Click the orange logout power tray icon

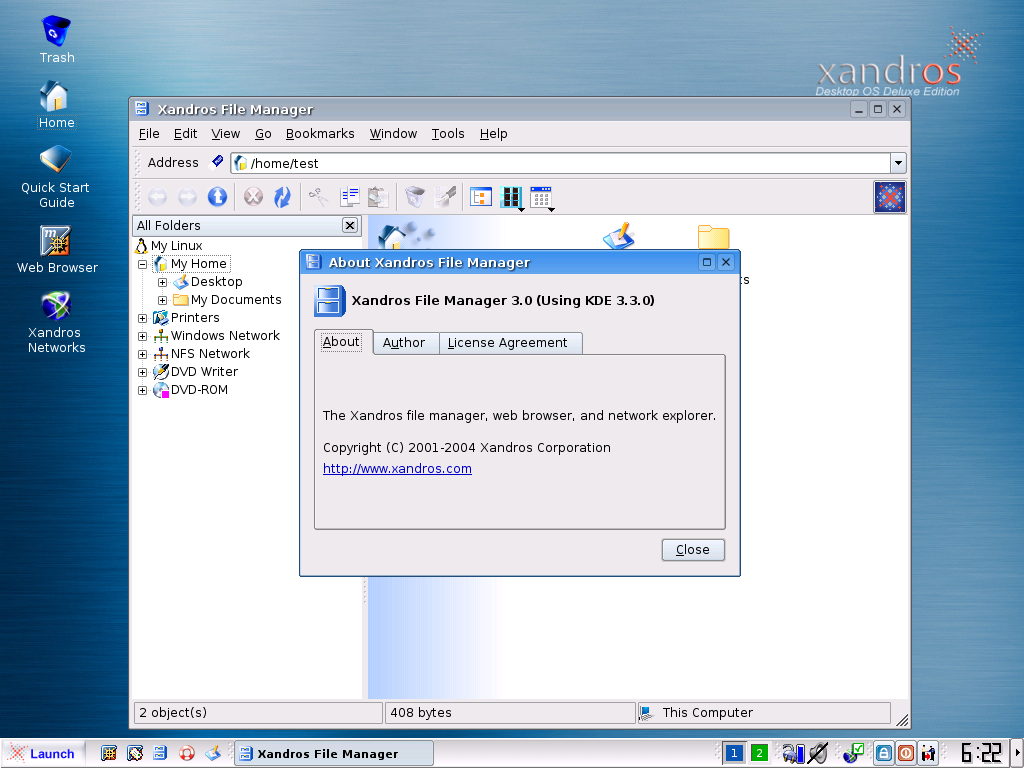click(906, 753)
